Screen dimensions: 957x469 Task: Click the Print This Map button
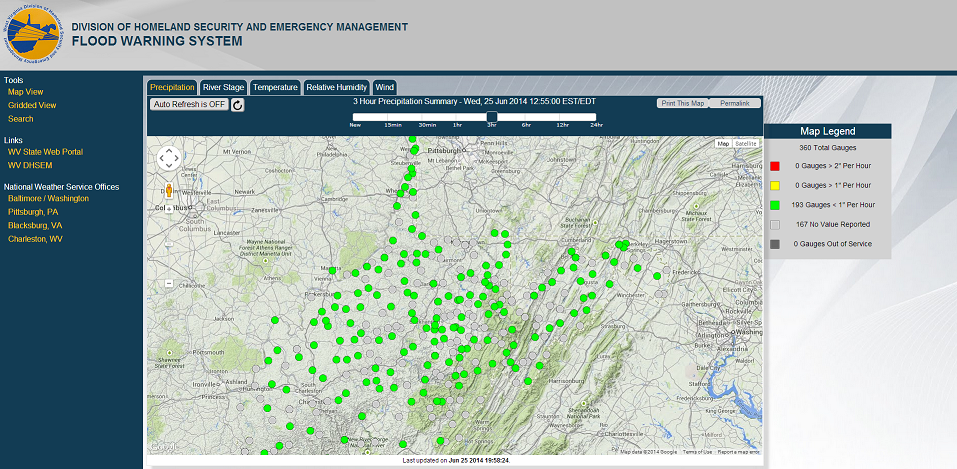click(683, 103)
